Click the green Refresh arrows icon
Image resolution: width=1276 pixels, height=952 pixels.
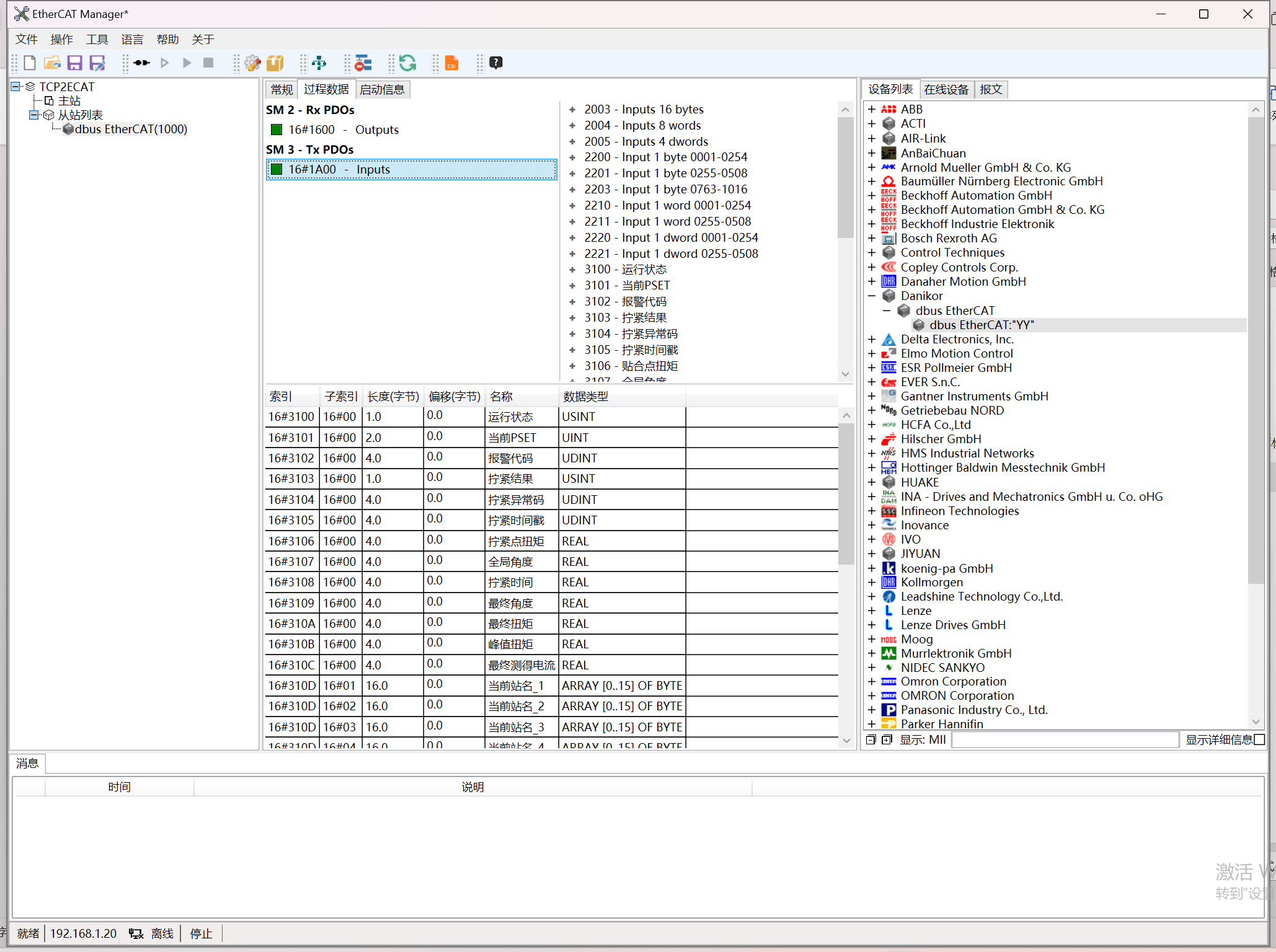pyautogui.click(x=407, y=63)
